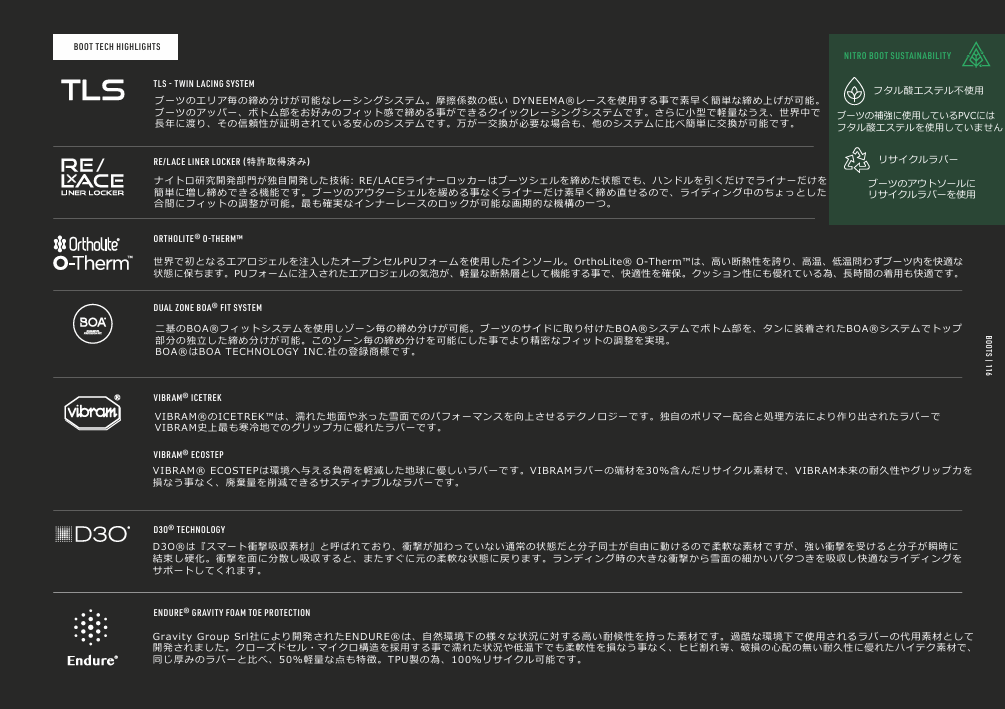This screenshot has width=1005, height=709.
Task: Click the TLS logo
Action: tap(93, 91)
